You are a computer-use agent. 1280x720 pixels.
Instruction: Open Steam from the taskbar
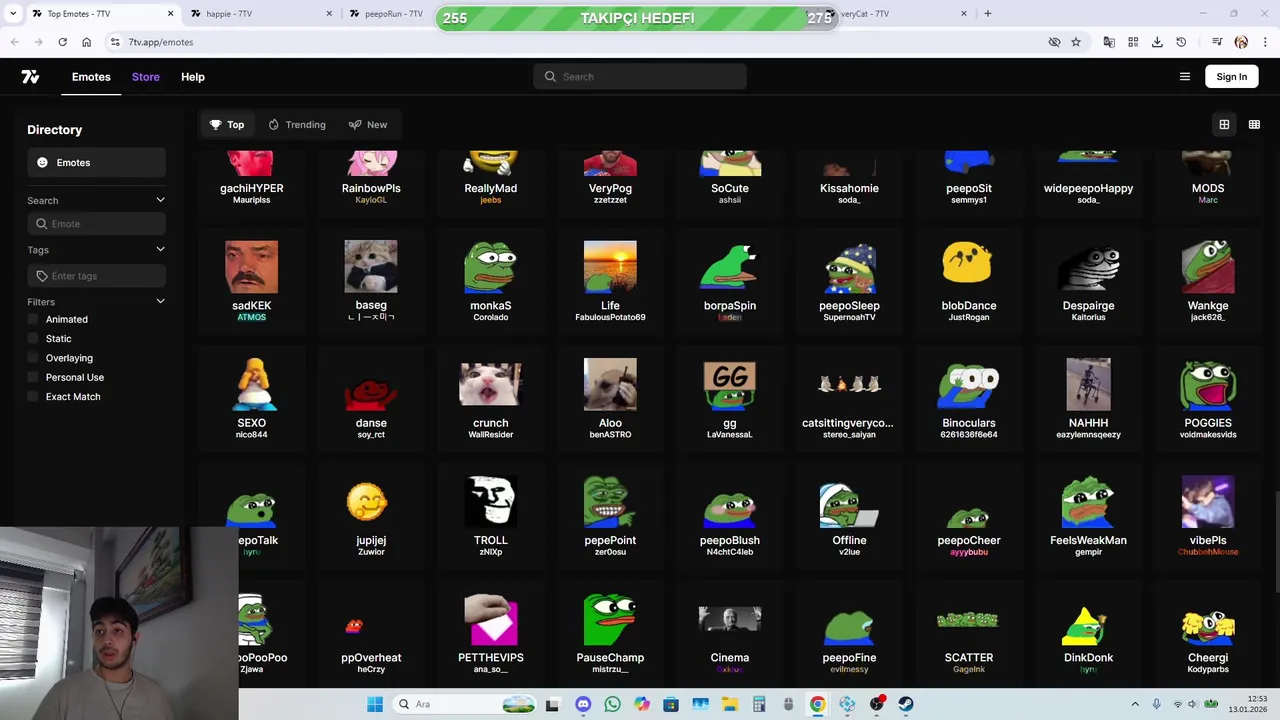click(x=906, y=704)
